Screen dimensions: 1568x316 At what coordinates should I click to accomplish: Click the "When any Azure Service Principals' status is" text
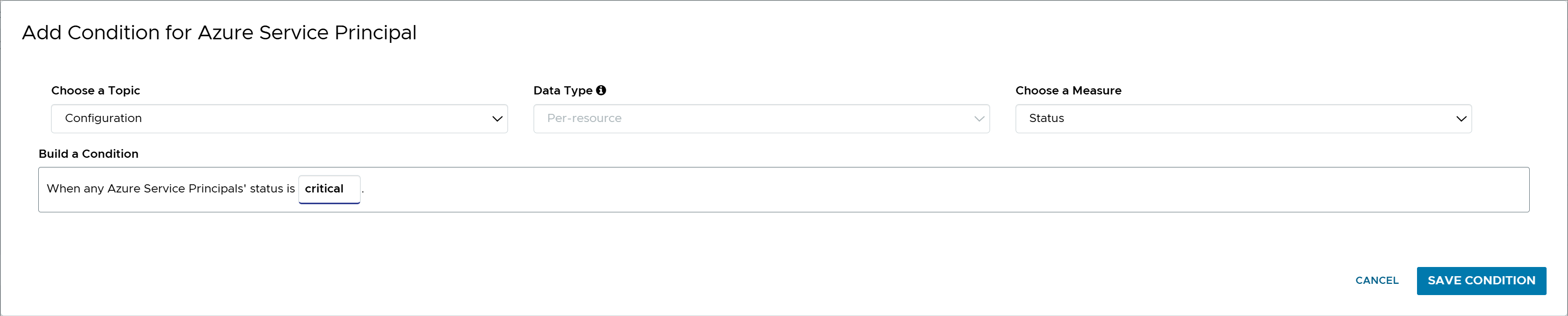coord(170,189)
